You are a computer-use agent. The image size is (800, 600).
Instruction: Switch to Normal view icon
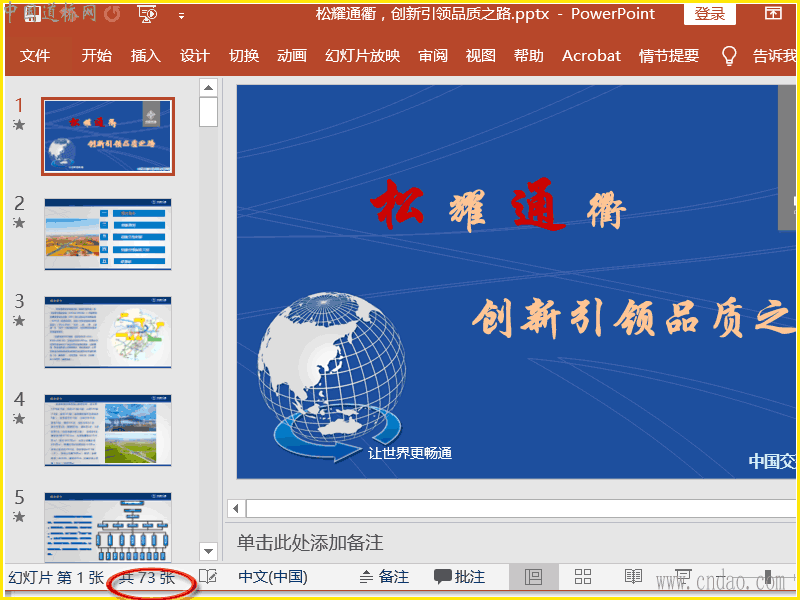[x=534, y=577]
